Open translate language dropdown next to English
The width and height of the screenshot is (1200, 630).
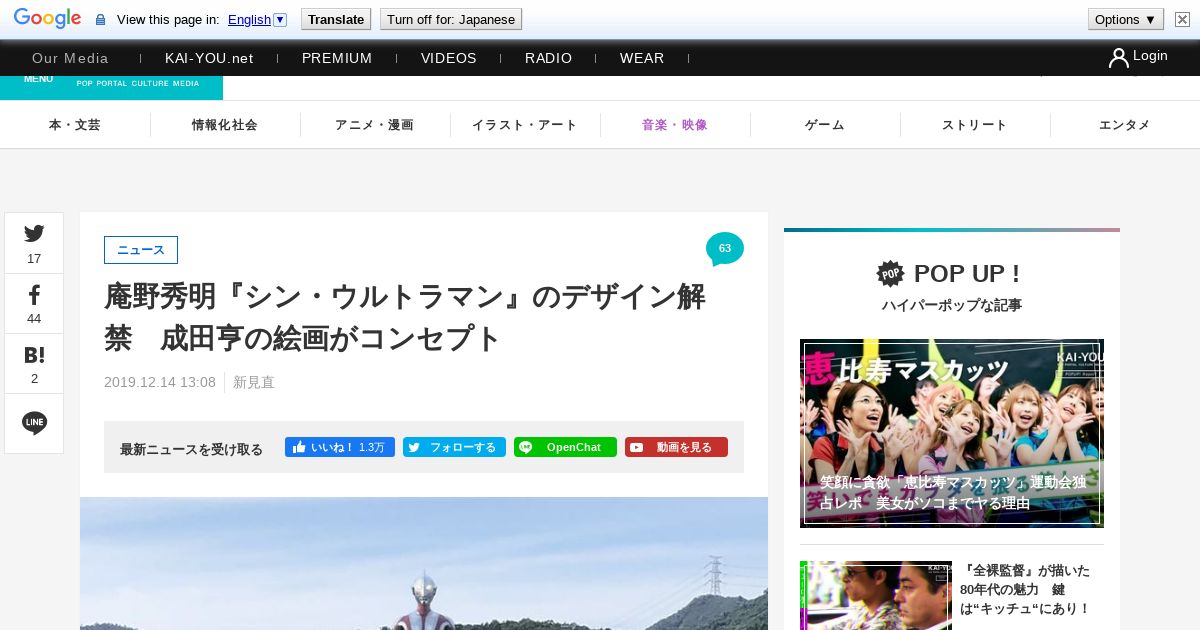coord(280,19)
